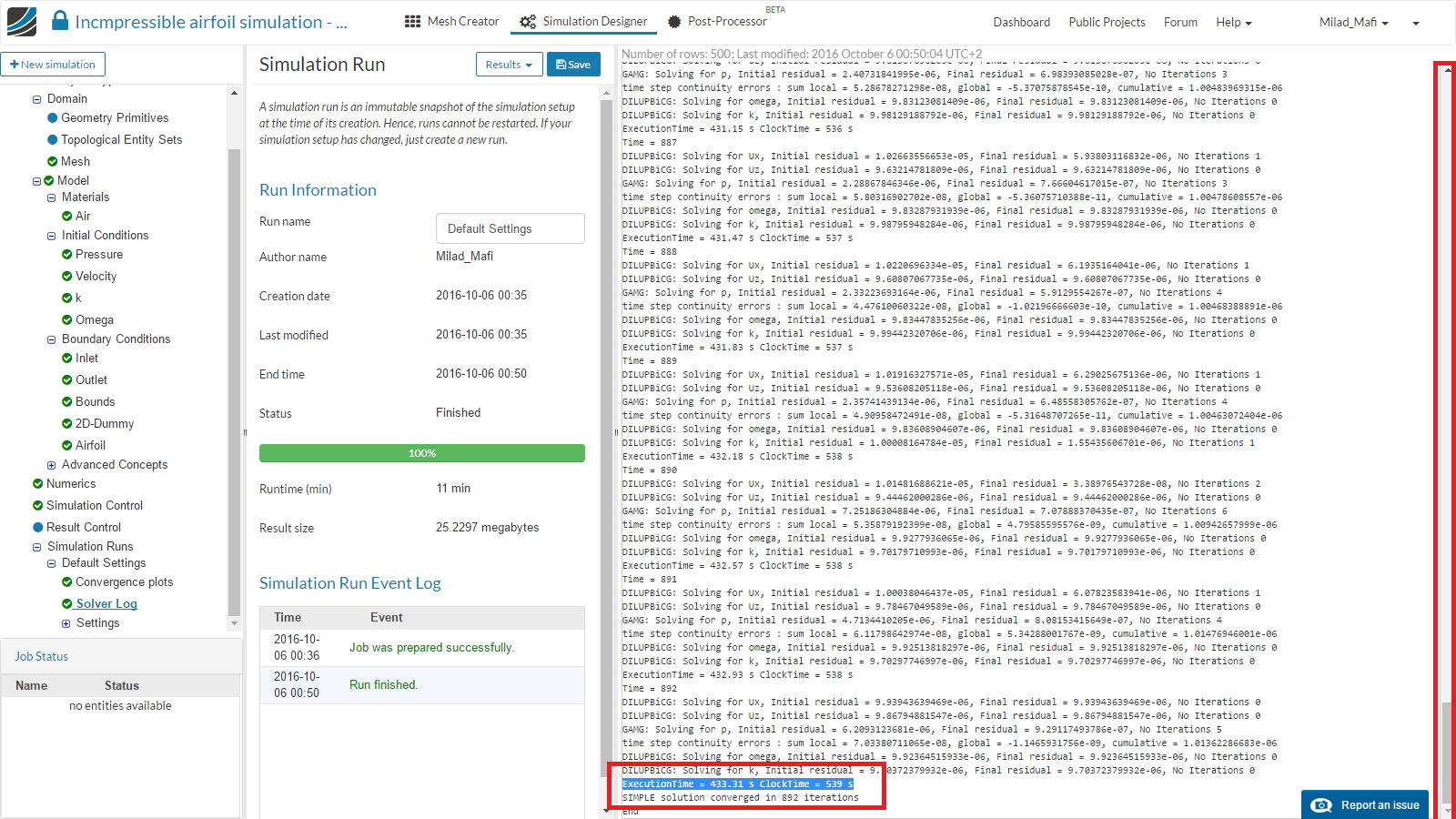Click the Air material check icon
The width and height of the screenshot is (1456, 819).
coord(67,216)
